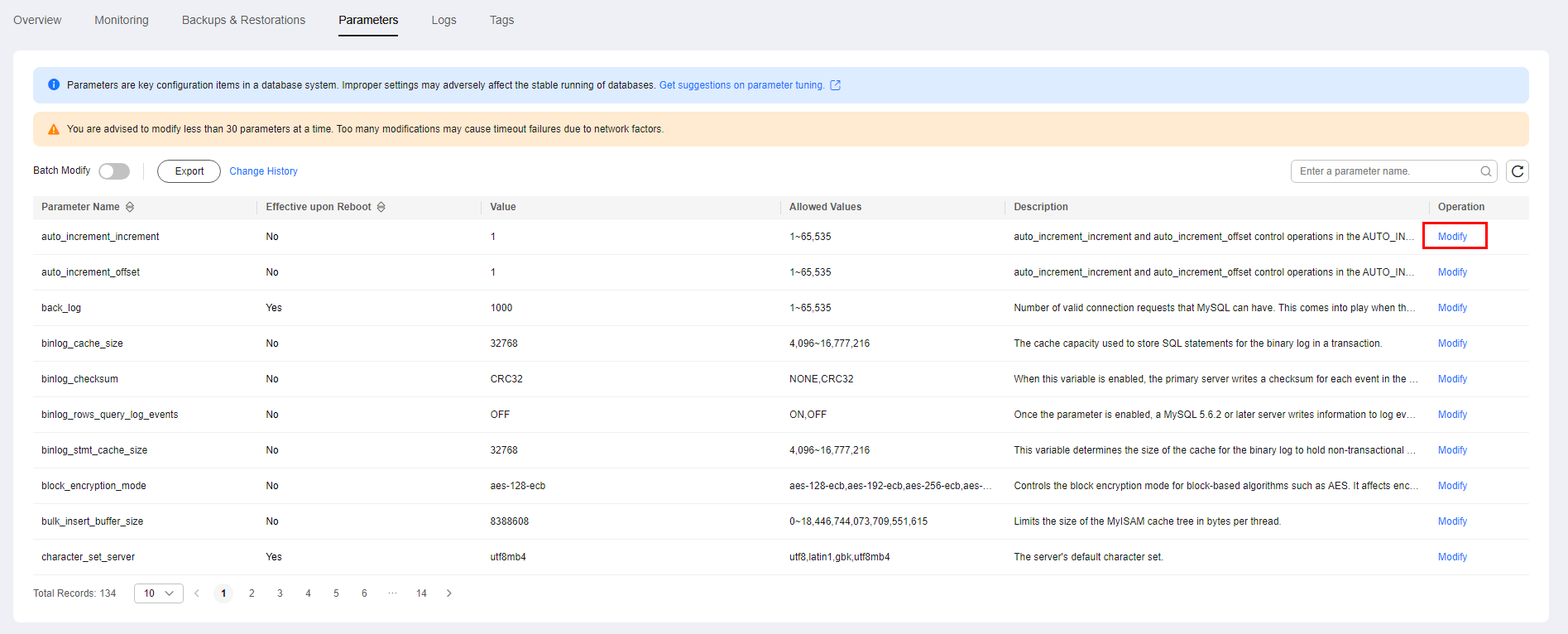The width and height of the screenshot is (1568, 634).
Task: Click the search magnifier icon
Action: pyautogui.click(x=1485, y=171)
